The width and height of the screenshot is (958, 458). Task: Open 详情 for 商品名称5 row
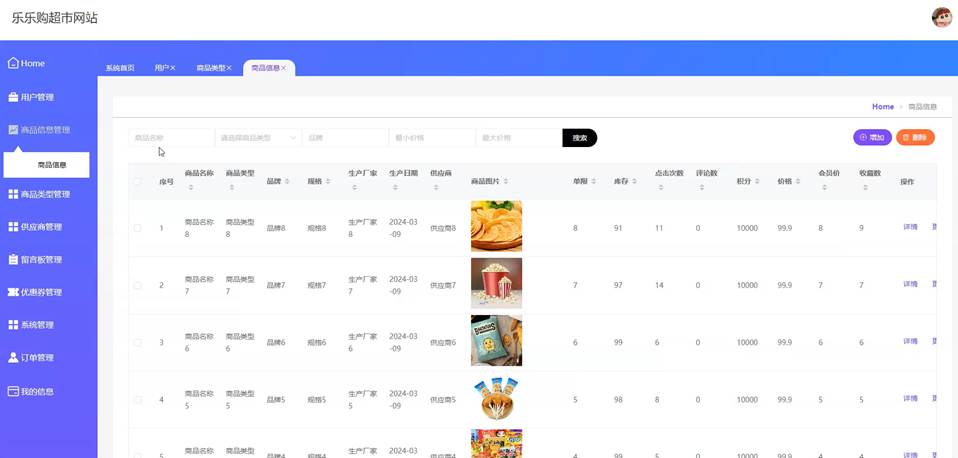910,399
